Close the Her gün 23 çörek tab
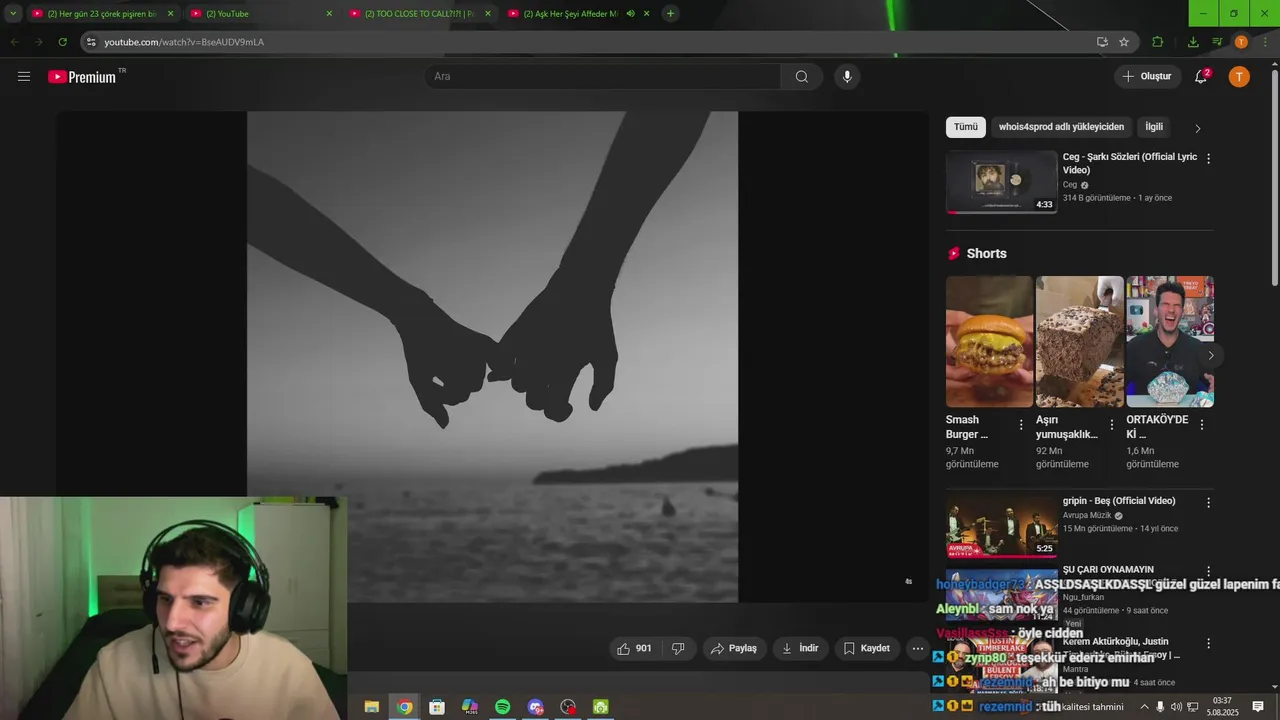 [x=170, y=14]
